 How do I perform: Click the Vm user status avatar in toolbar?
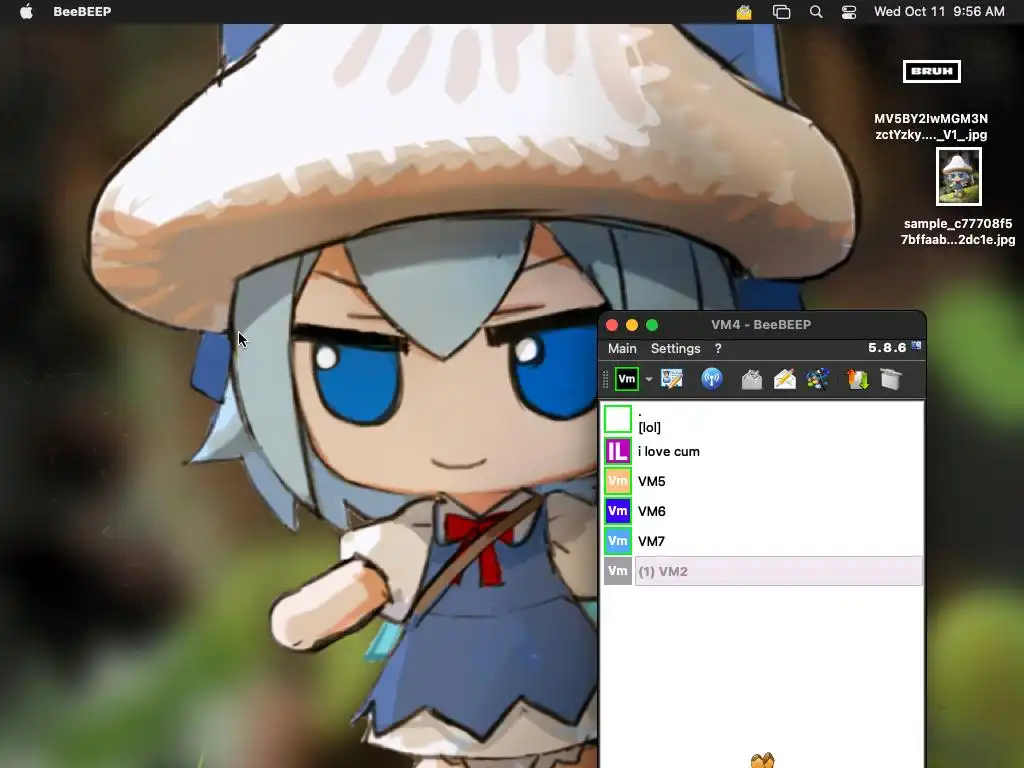(x=626, y=379)
